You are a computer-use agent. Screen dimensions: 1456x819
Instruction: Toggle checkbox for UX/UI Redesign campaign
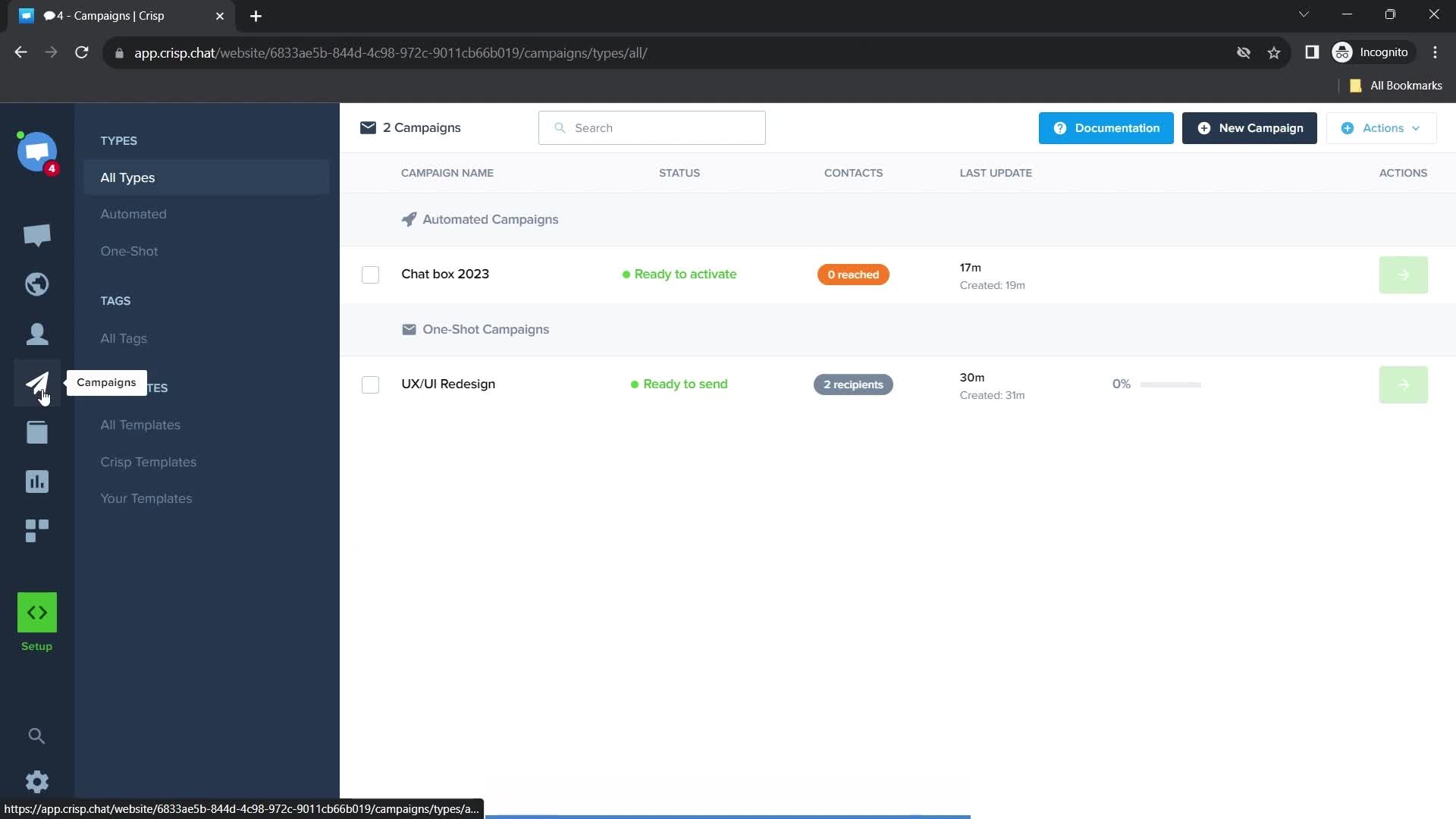coord(370,384)
